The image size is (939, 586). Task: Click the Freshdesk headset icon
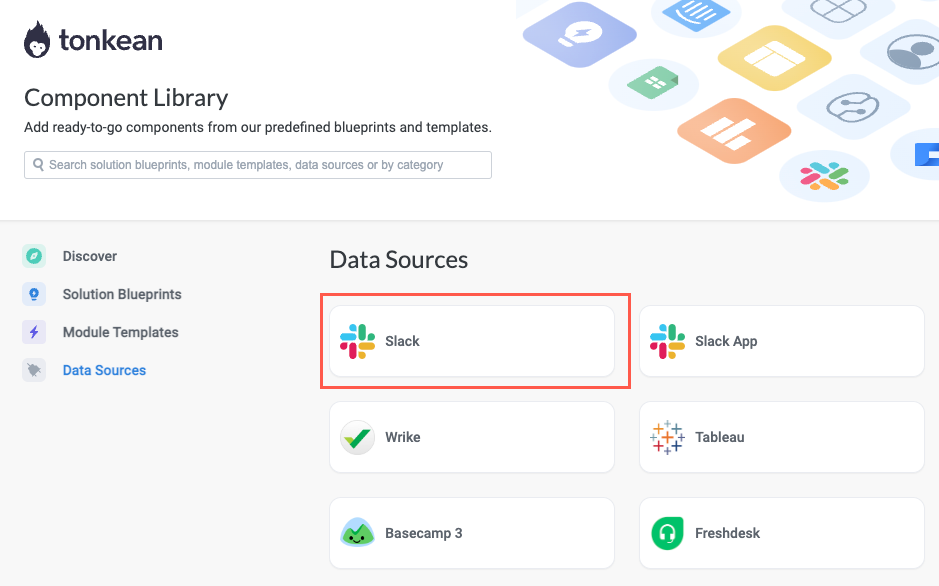[667, 533]
